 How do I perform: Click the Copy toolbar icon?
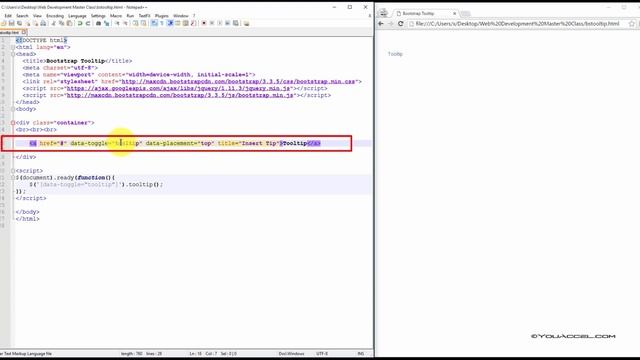[x=61, y=23]
